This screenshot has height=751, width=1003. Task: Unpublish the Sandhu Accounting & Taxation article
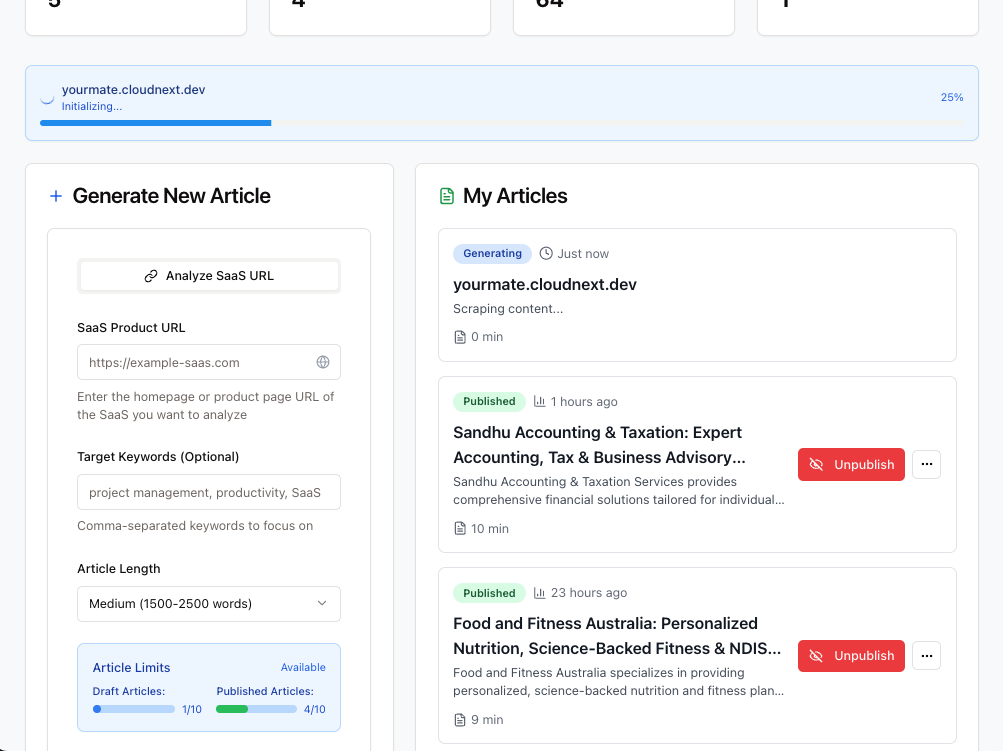pyautogui.click(x=851, y=464)
